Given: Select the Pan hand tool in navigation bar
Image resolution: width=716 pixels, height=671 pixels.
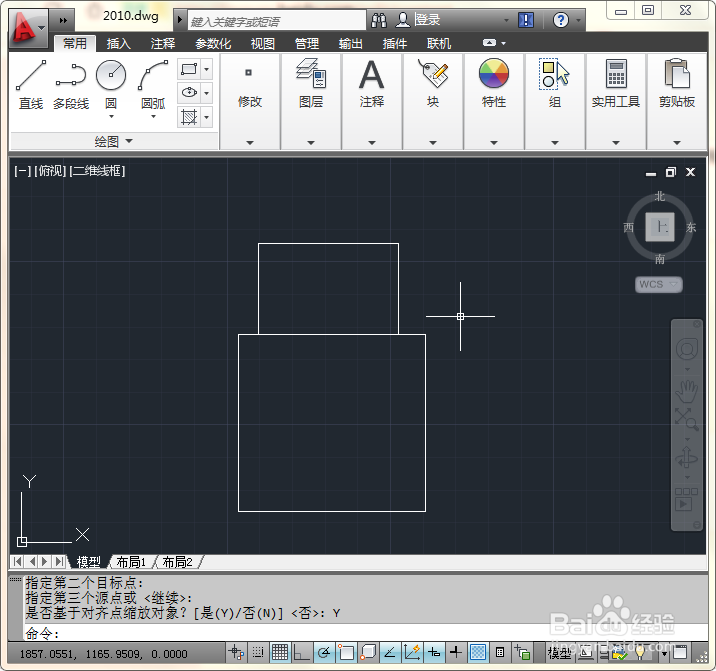Looking at the screenshot, I should (686, 391).
